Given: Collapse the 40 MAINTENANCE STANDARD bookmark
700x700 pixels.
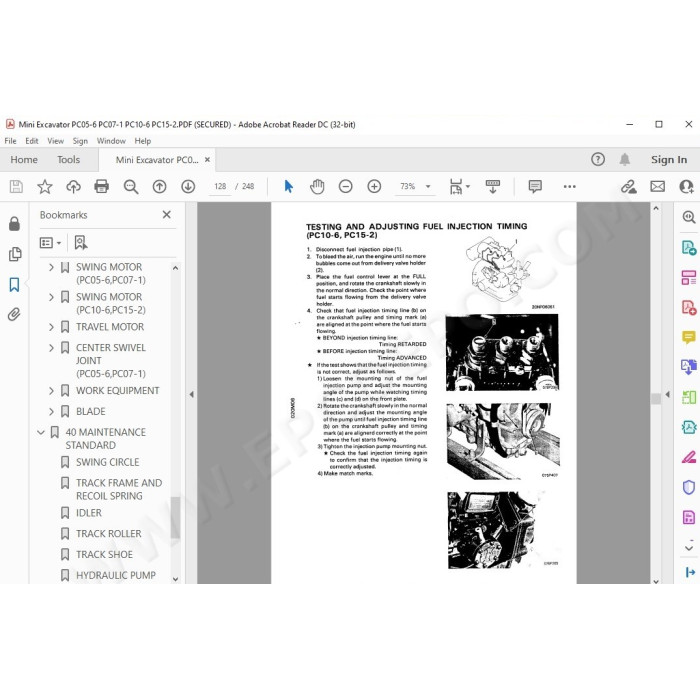Looking at the screenshot, I should [x=41, y=433].
